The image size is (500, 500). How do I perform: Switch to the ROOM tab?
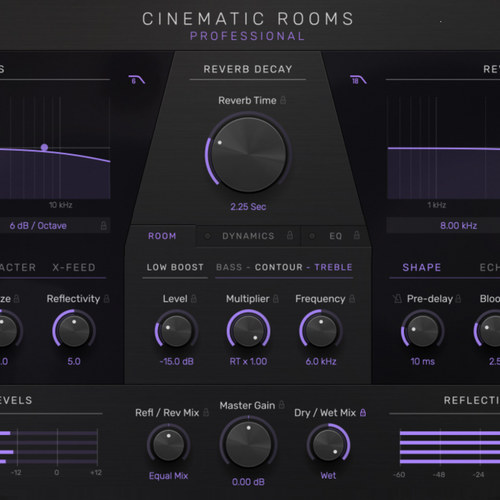point(162,236)
